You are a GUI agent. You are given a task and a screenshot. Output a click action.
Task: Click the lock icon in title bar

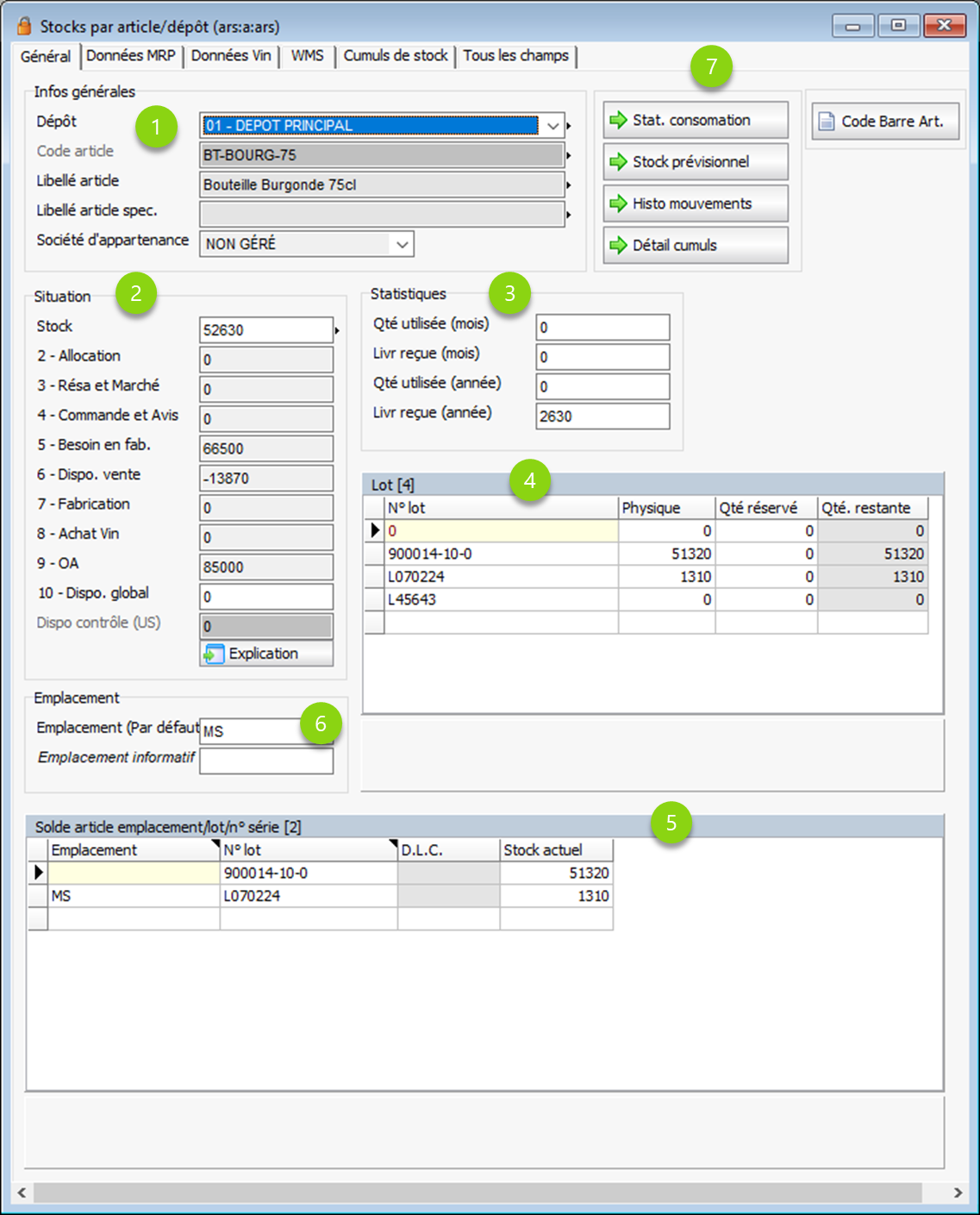pos(24,26)
